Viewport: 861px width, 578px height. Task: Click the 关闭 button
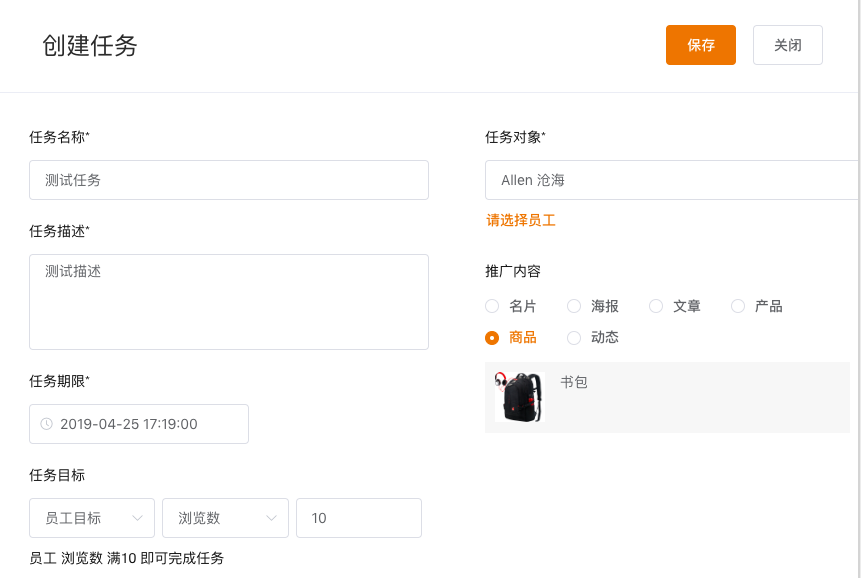pyautogui.click(x=787, y=45)
